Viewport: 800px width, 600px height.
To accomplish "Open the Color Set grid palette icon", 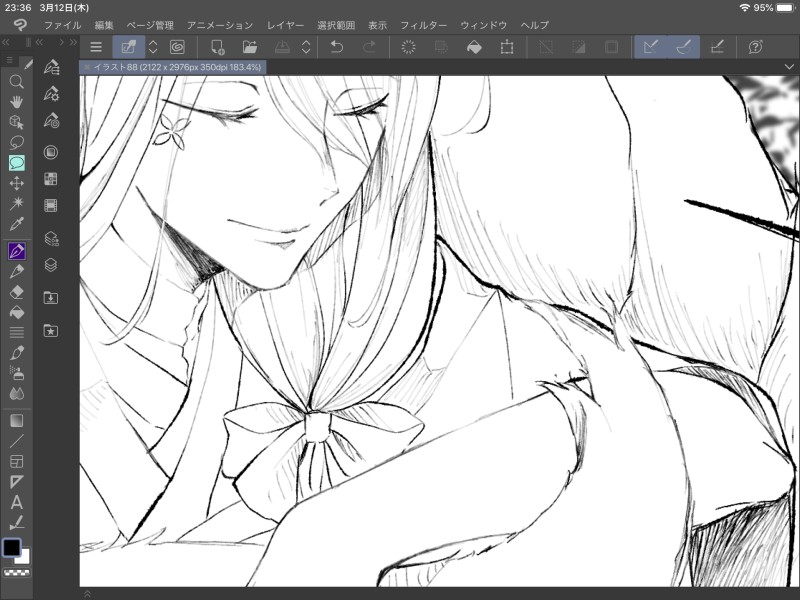I will [51, 179].
